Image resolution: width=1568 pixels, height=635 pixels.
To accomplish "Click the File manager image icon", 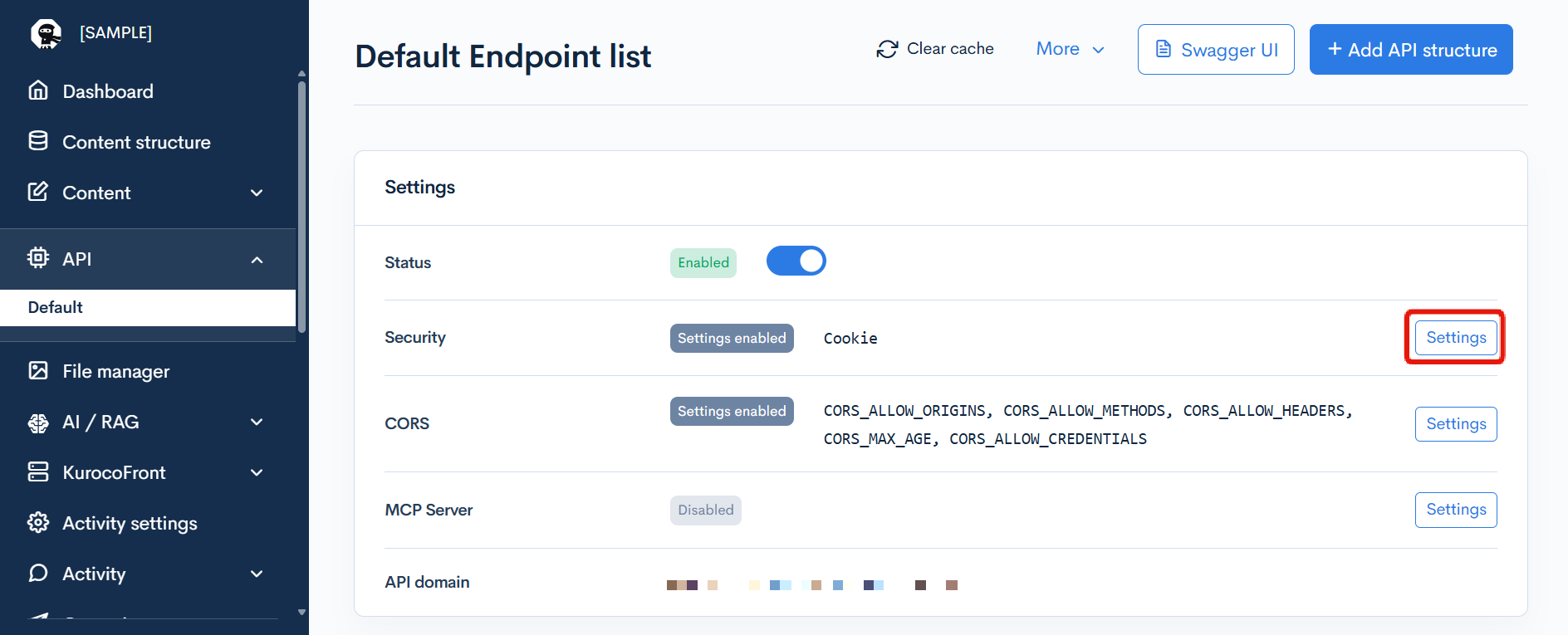I will pos(38,370).
